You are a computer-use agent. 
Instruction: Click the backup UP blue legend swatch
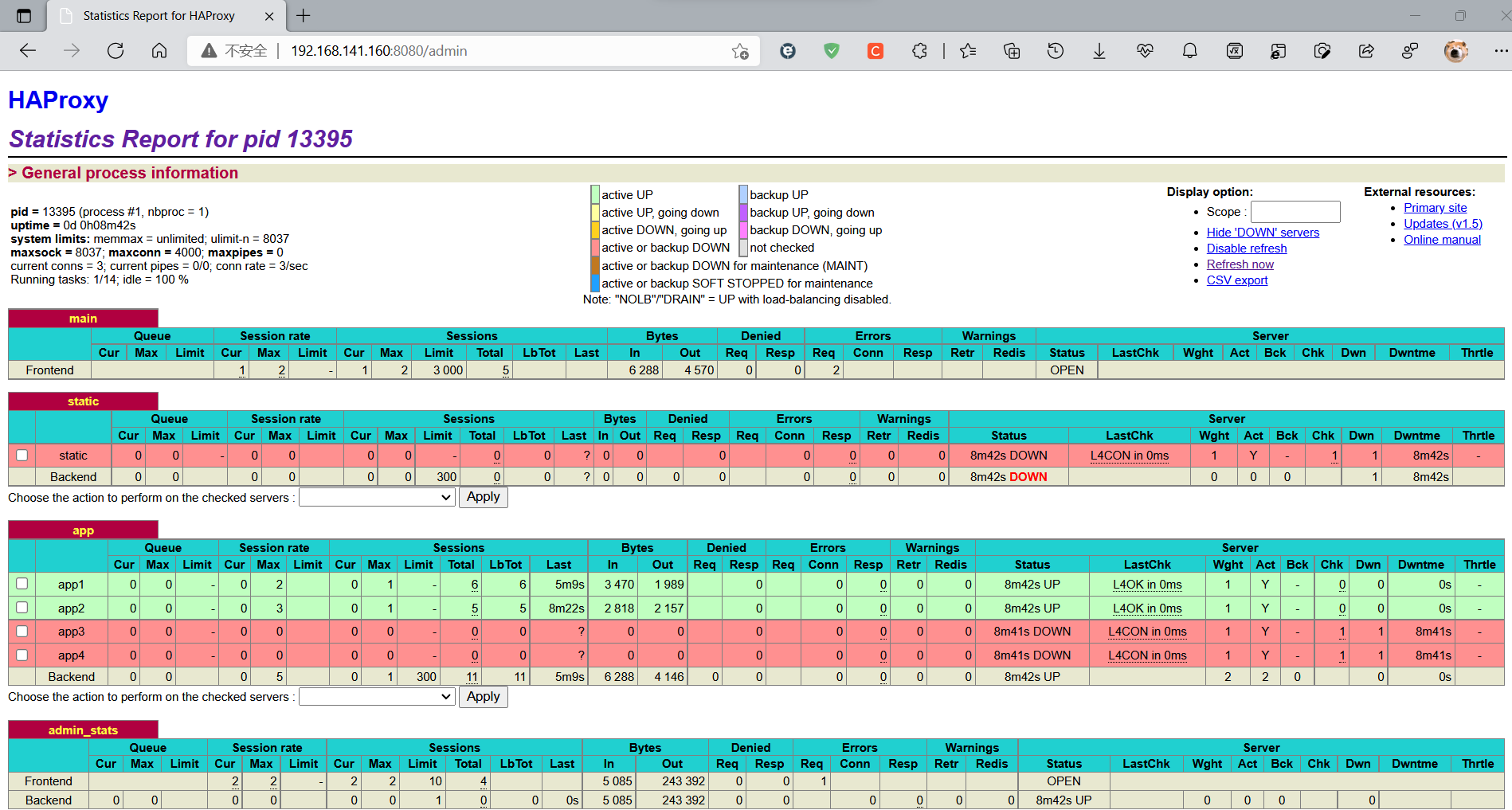tap(743, 194)
